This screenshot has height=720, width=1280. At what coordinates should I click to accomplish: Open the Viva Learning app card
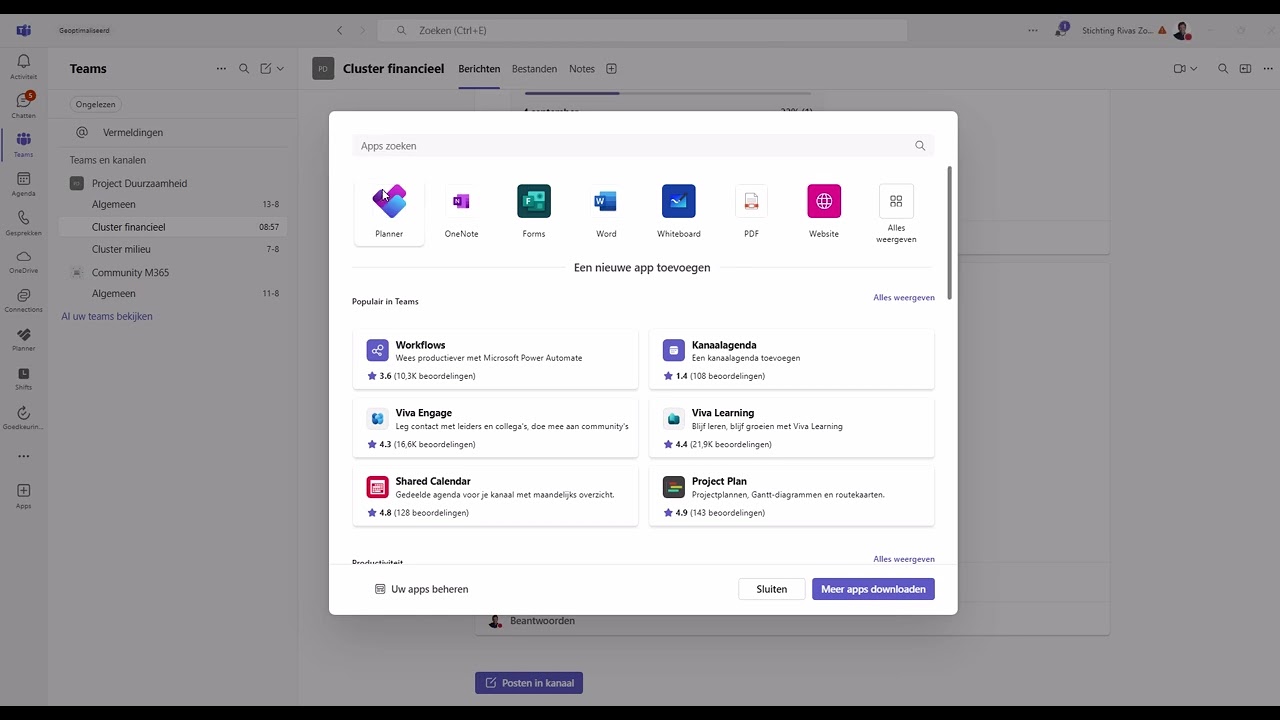(x=791, y=427)
